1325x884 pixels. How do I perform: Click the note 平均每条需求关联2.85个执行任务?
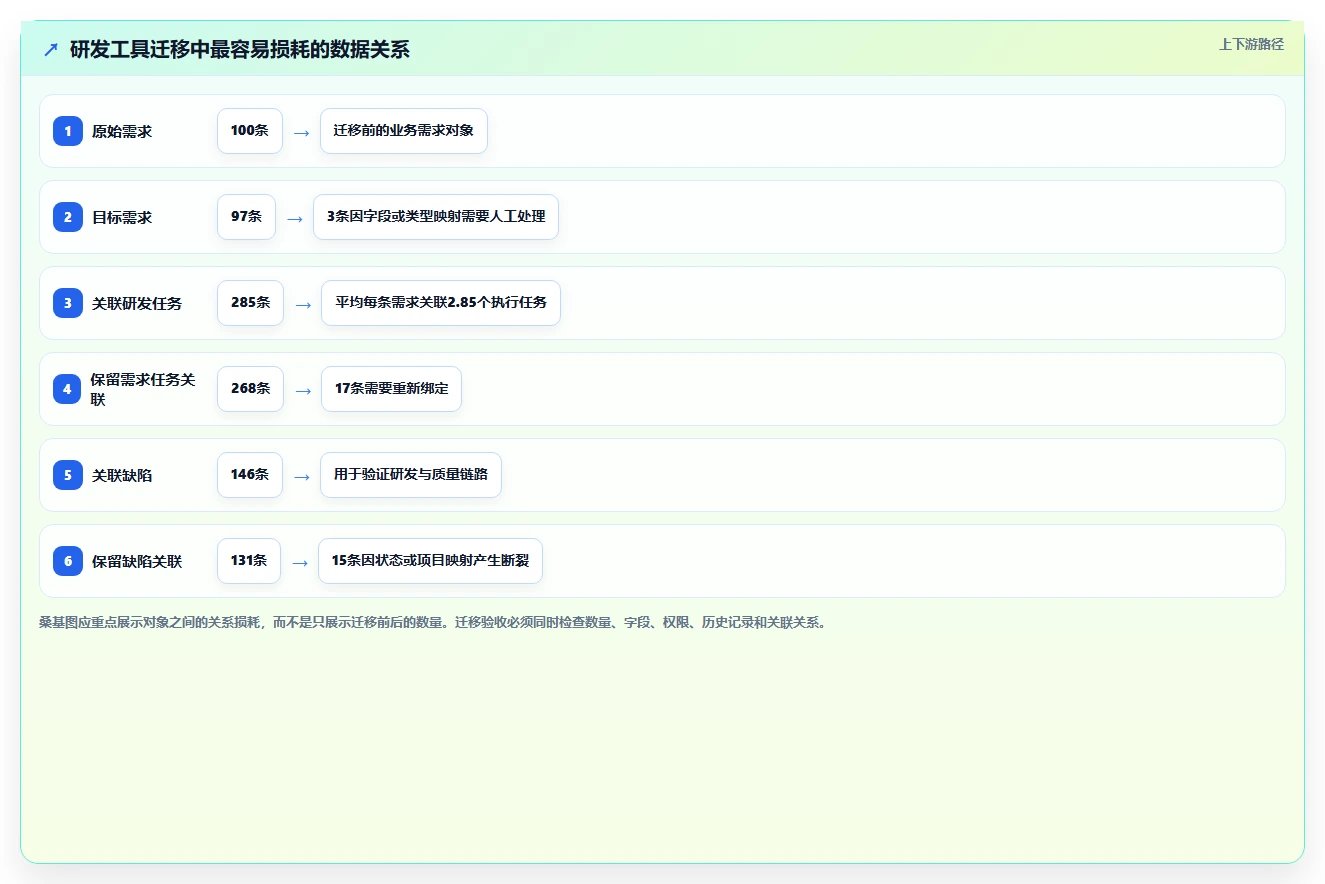tap(441, 303)
